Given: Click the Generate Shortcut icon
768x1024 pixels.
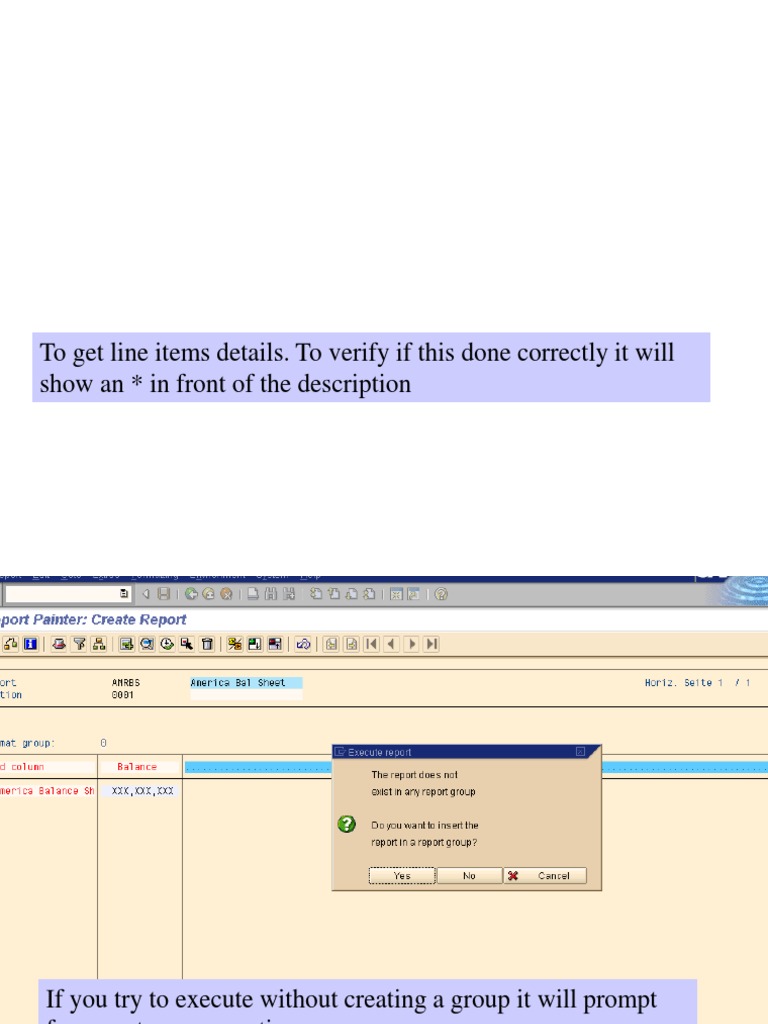Looking at the screenshot, I should pos(413,594).
